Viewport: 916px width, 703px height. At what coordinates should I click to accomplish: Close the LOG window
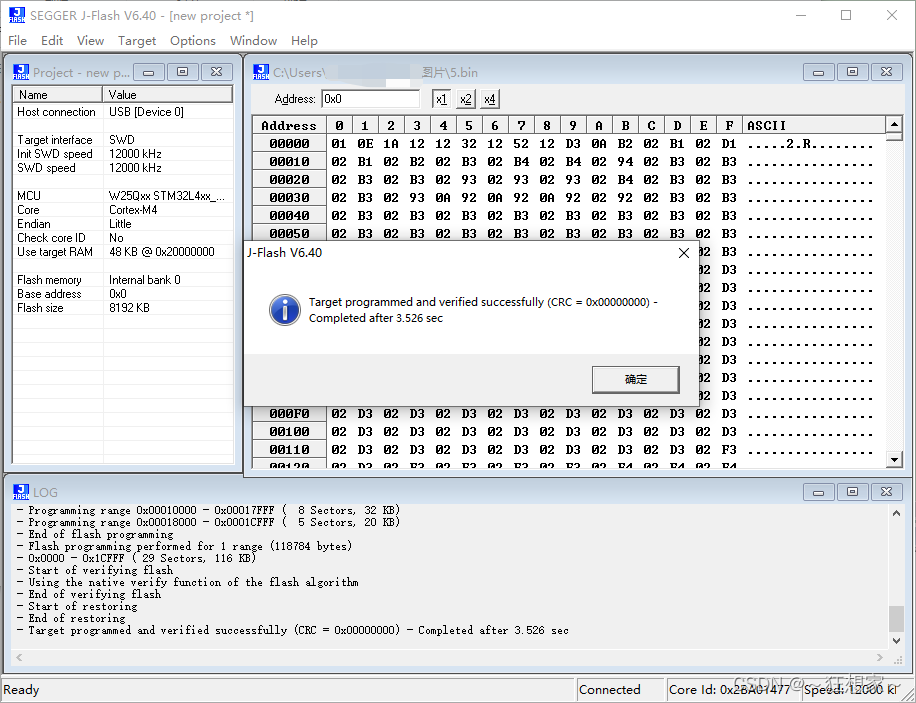886,492
